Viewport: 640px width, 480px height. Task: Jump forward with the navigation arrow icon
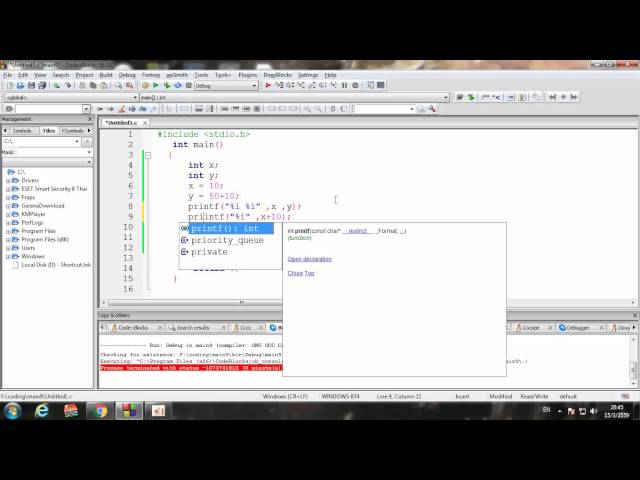(574, 97)
